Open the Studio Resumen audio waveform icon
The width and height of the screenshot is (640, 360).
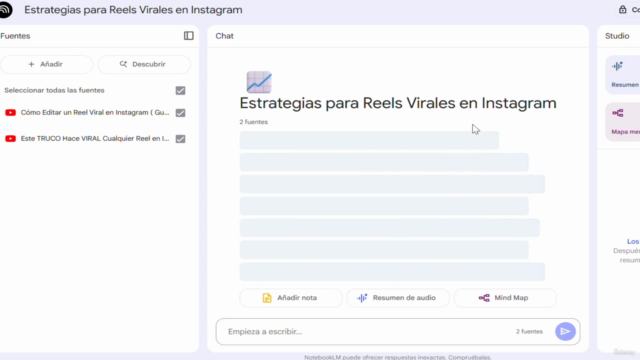pyautogui.click(x=617, y=66)
